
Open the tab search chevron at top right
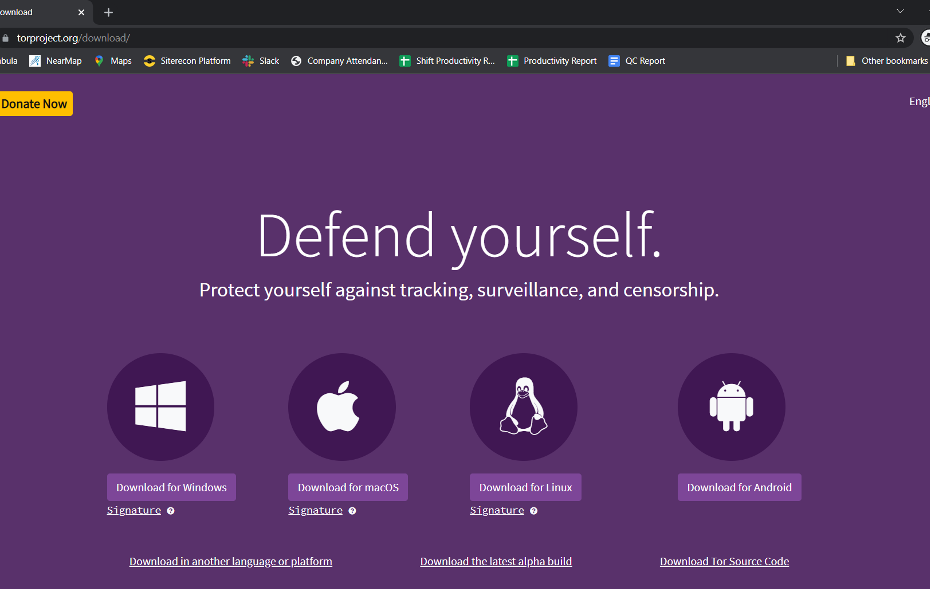pos(899,13)
